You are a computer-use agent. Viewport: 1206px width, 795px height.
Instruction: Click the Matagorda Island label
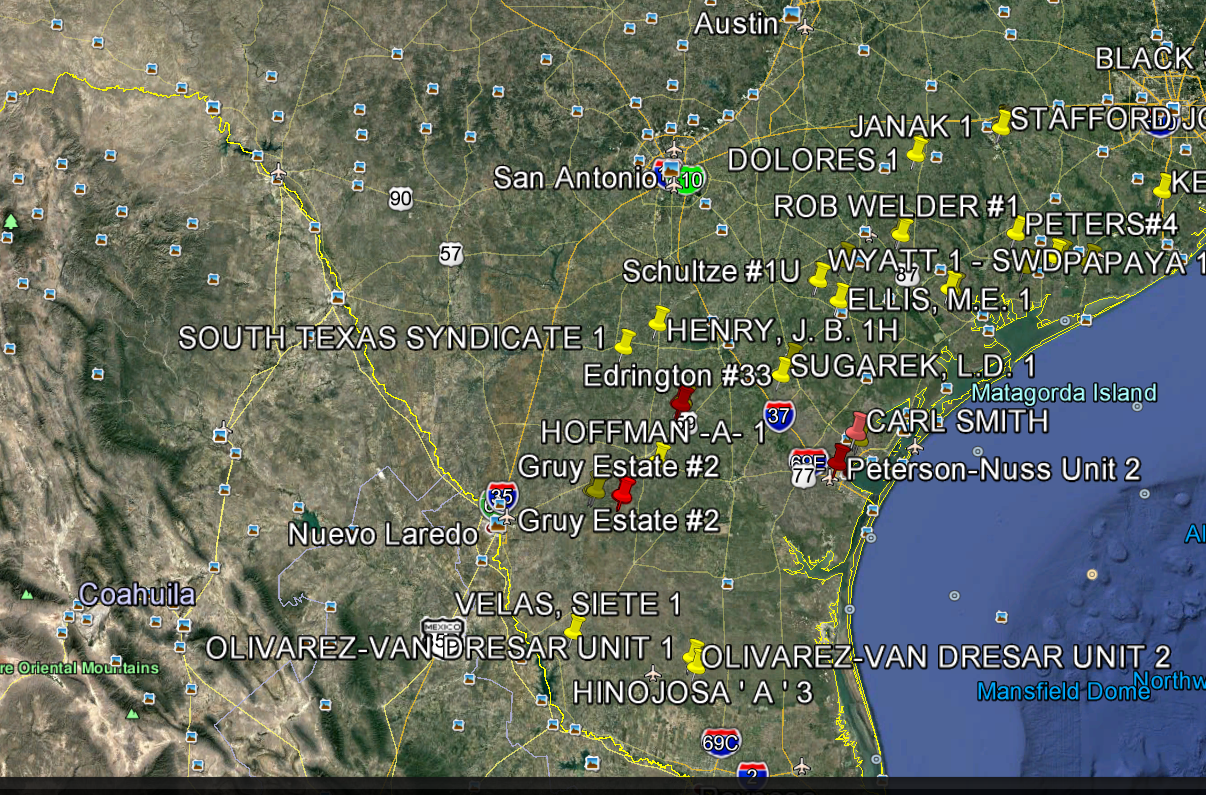(x=1064, y=393)
